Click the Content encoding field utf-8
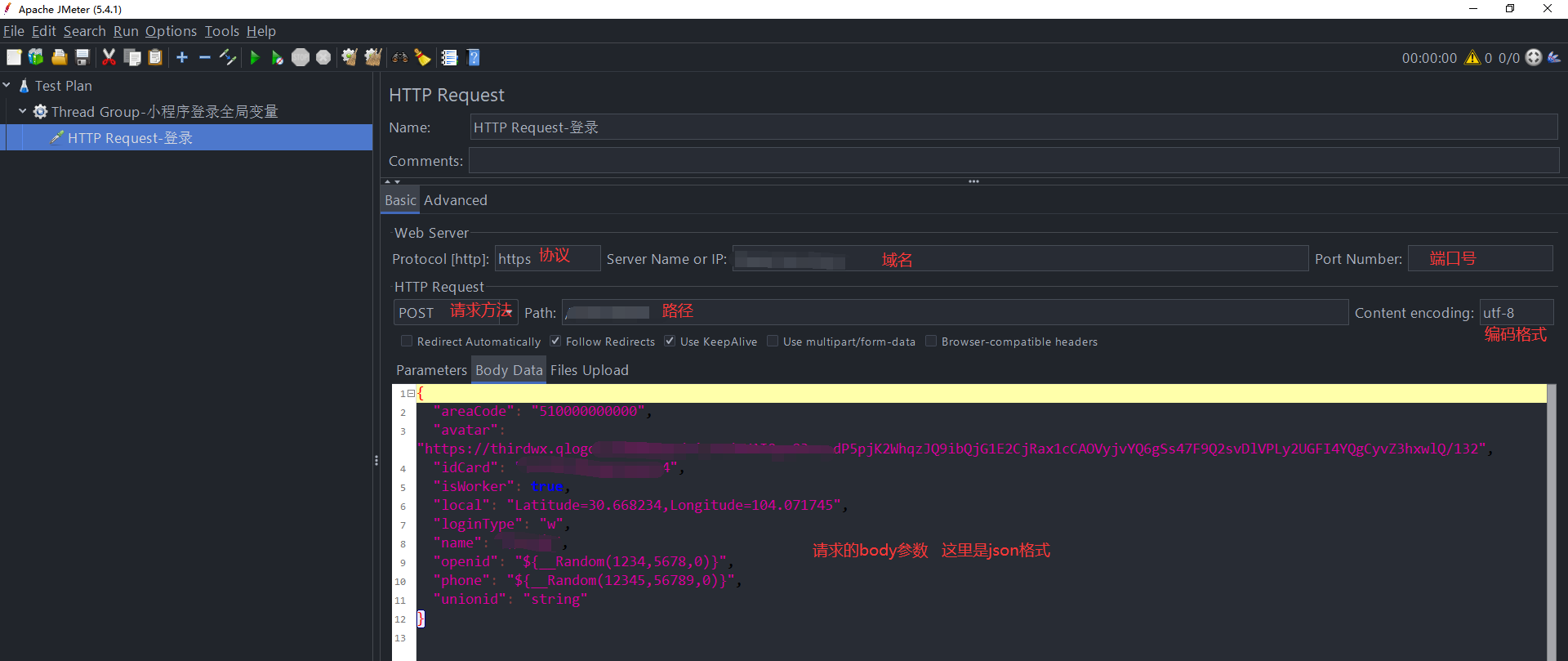The image size is (1568, 661). tap(1517, 313)
